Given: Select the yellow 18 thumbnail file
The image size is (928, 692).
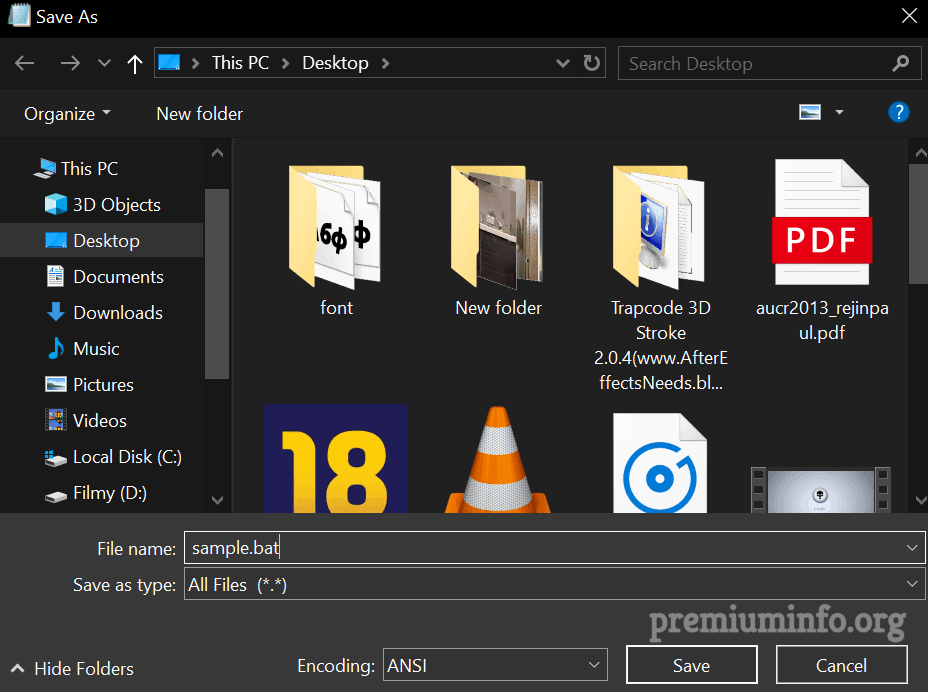Looking at the screenshot, I should click(x=336, y=459).
